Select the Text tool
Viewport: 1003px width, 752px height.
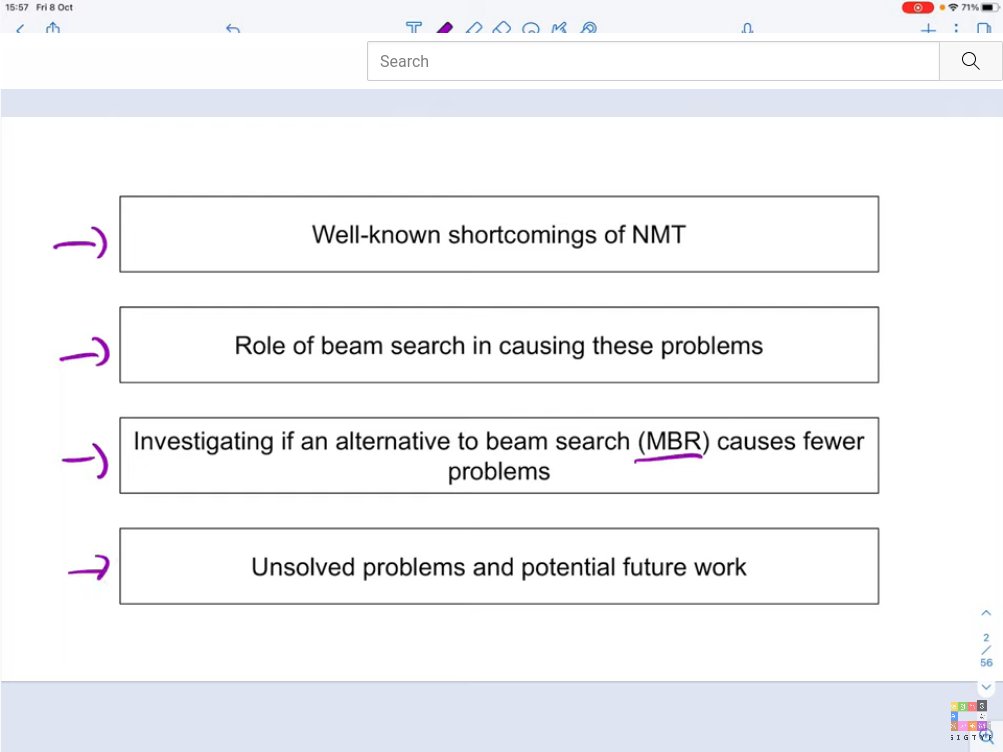(x=414, y=27)
